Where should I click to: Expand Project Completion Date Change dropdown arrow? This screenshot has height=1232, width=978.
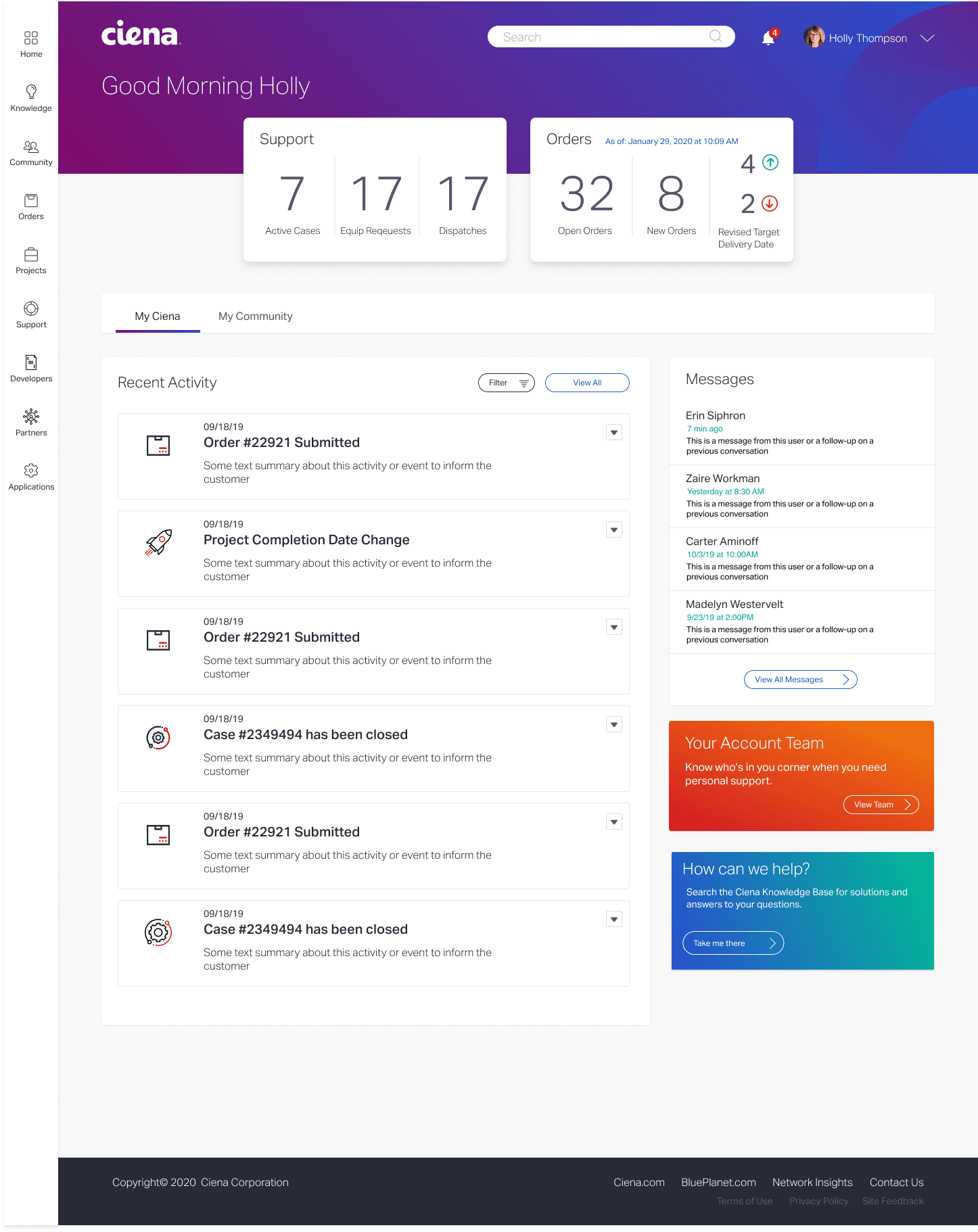[x=614, y=530]
